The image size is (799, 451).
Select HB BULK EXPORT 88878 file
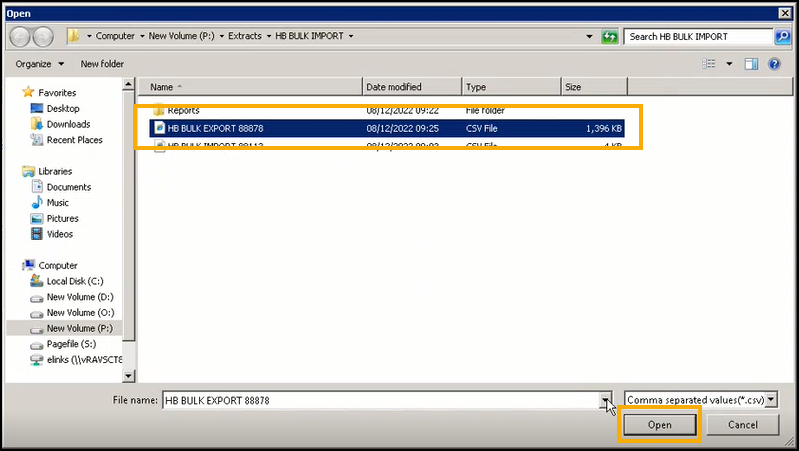pyautogui.click(x=215, y=128)
